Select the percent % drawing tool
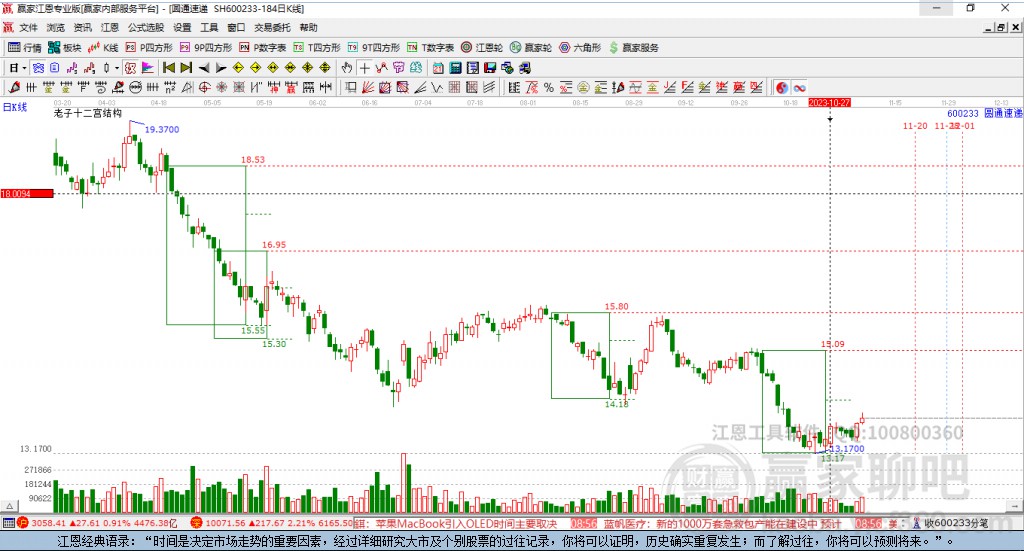Image resolution: width=1024 pixels, height=551 pixels. coord(549,87)
